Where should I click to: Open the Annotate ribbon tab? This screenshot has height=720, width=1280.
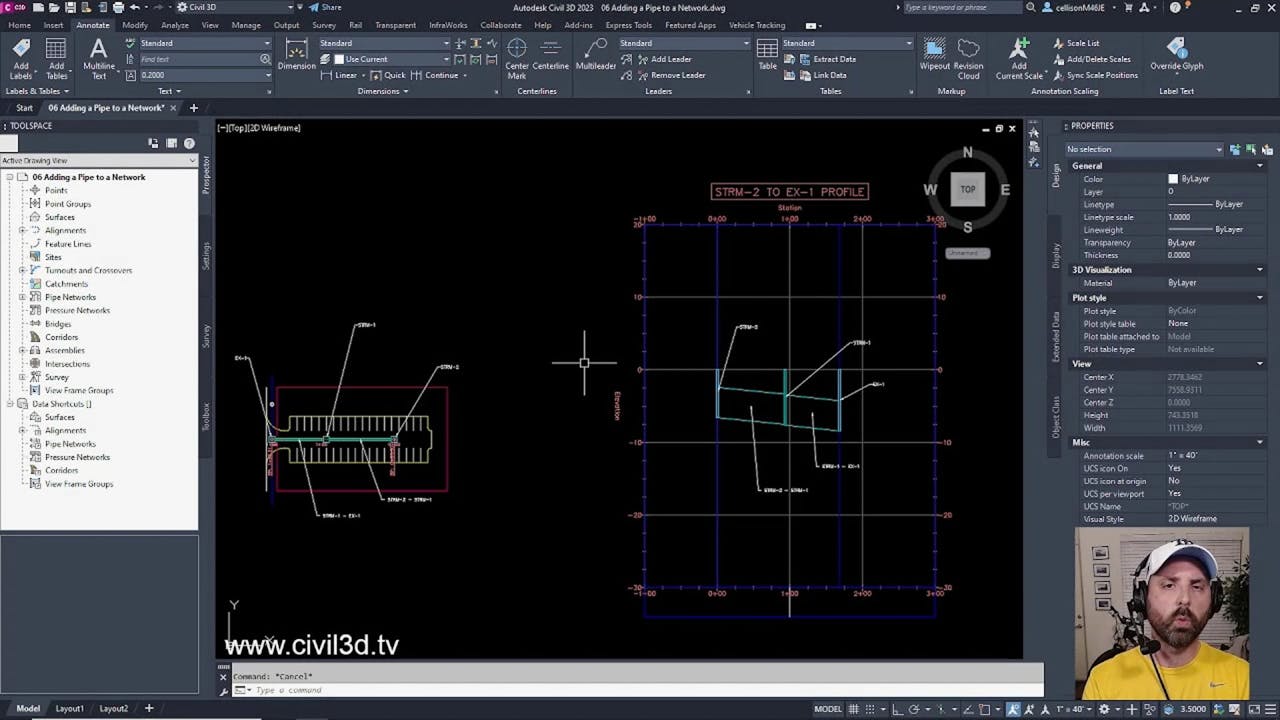[92, 25]
